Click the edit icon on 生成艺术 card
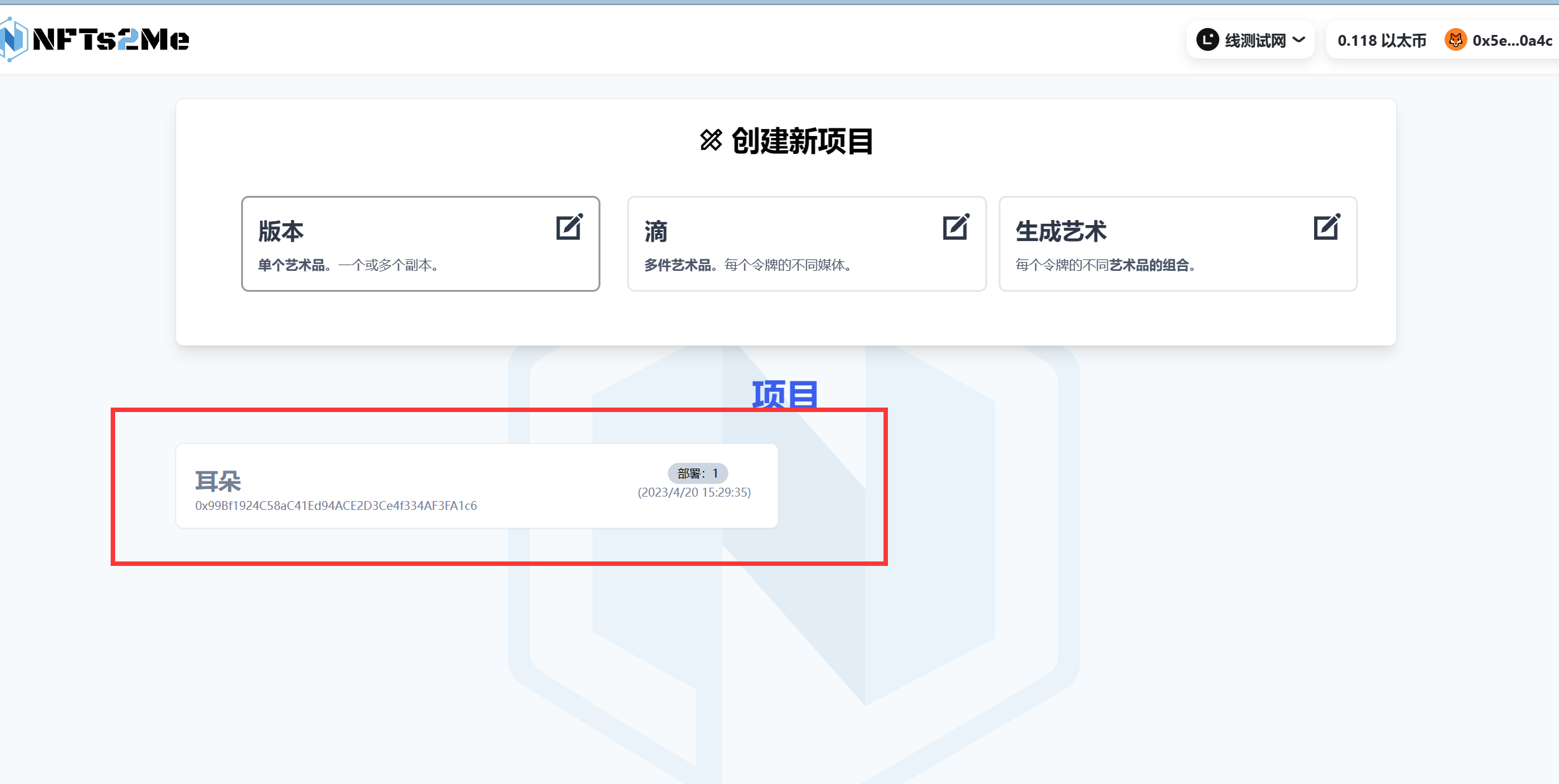Screen dimensions: 1559x784 pyautogui.click(x=1327, y=227)
